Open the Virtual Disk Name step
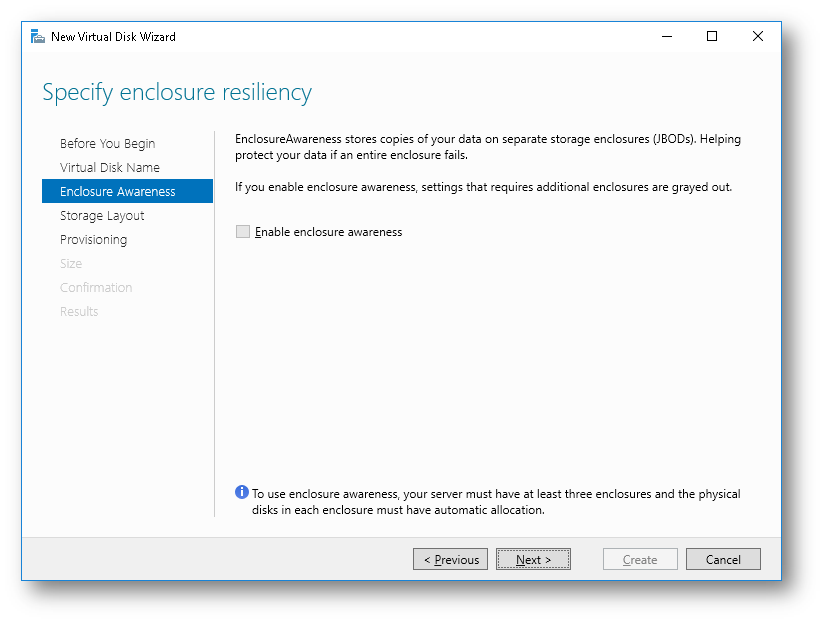Viewport: 824px width, 623px height. (x=109, y=168)
